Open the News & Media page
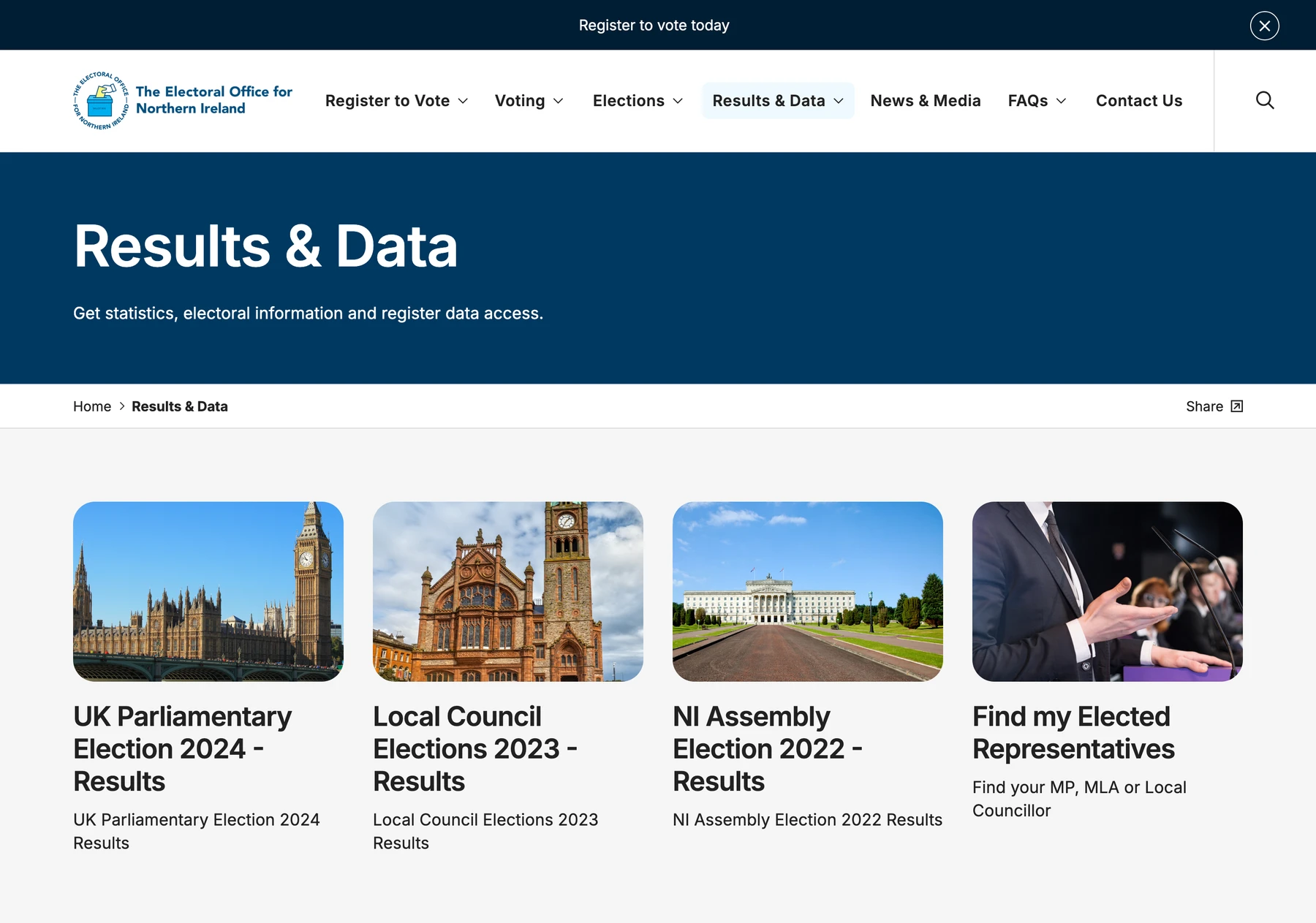 tap(926, 101)
